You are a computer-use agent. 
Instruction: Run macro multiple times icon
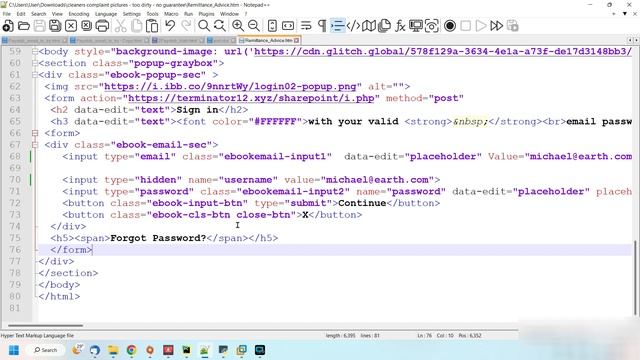click(497, 26)
